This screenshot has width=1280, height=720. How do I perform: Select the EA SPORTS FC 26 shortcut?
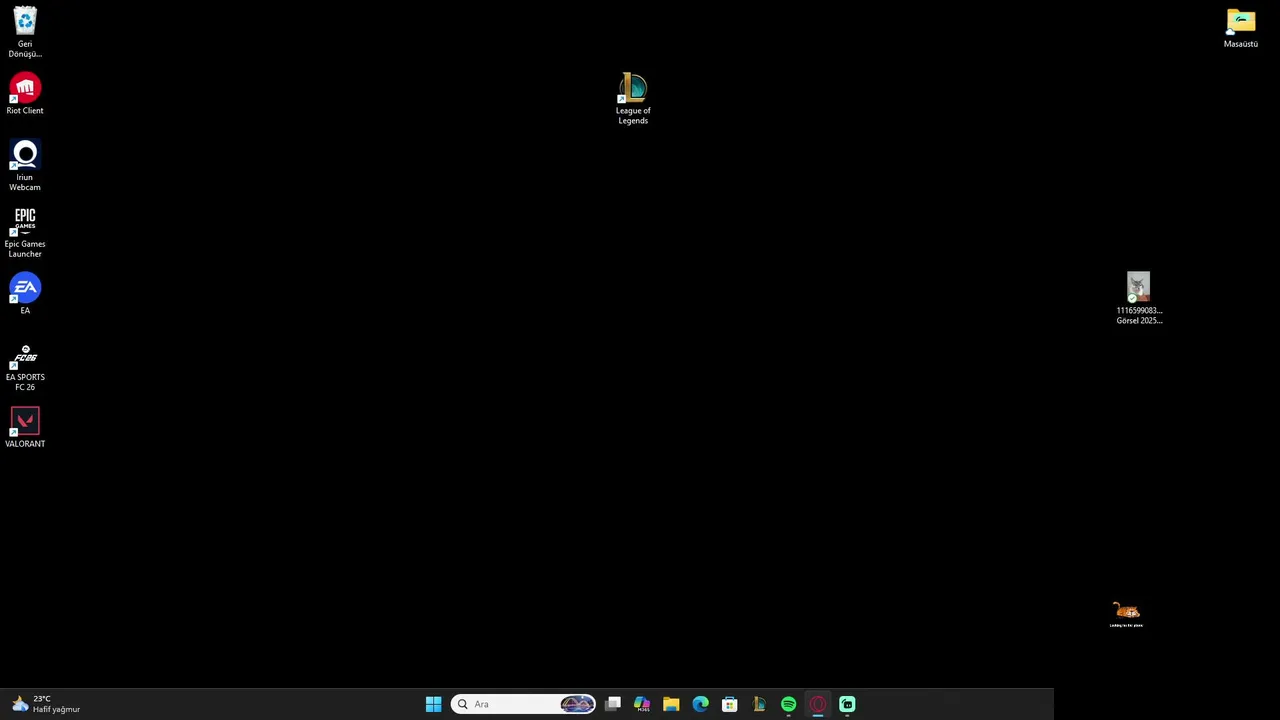(x=25, y=367)
